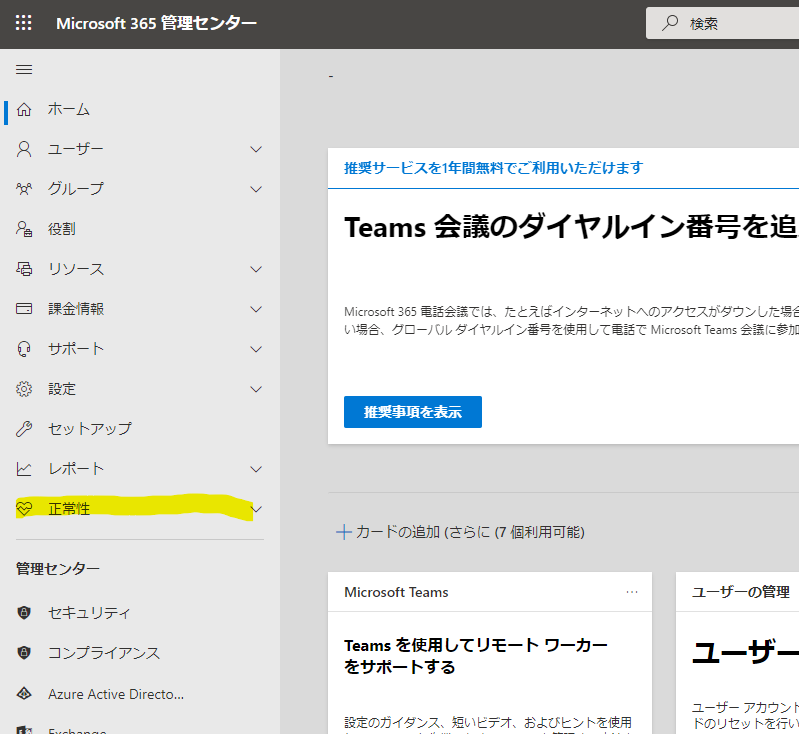
Task: Click the Teams 会議のダイヤルイン番号 heading
Action: [x=571, y=227]
